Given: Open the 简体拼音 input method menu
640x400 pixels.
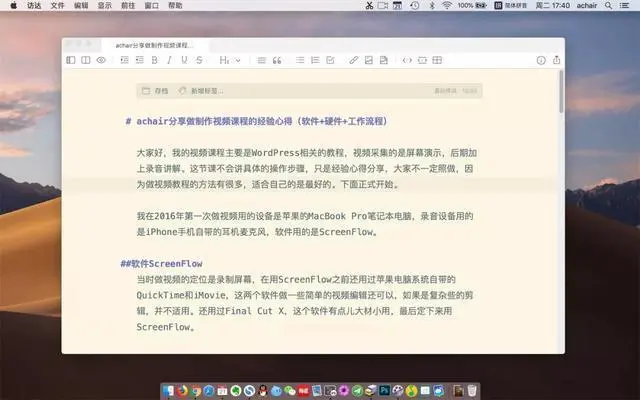Looking at the screenshot, I should coord(511,5).
